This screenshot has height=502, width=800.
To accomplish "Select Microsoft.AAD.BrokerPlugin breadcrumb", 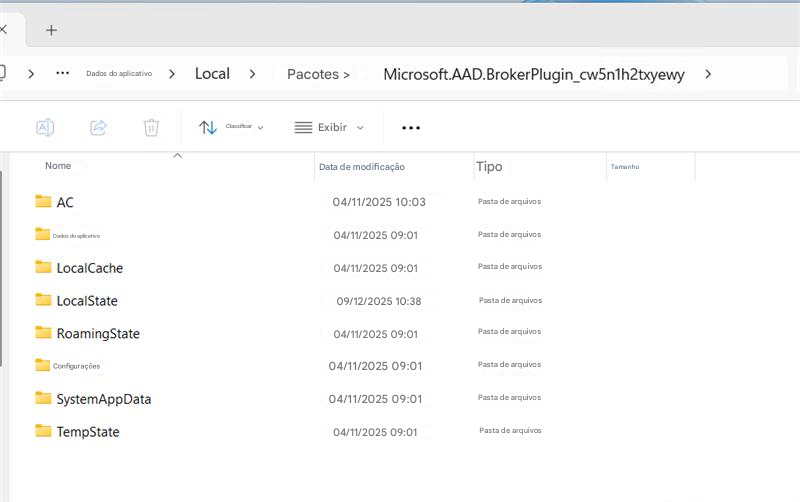I will coord(534,74).
